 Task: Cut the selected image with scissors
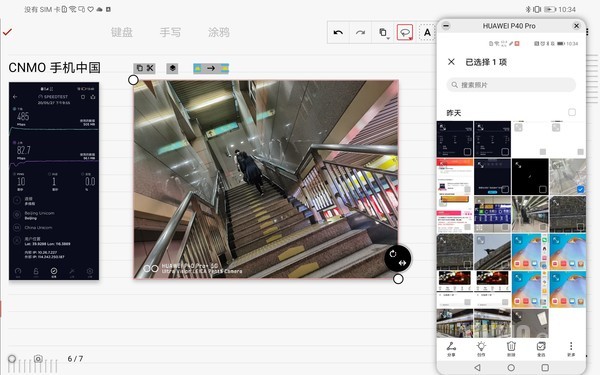pyautogui.click(x=150, y=68)
